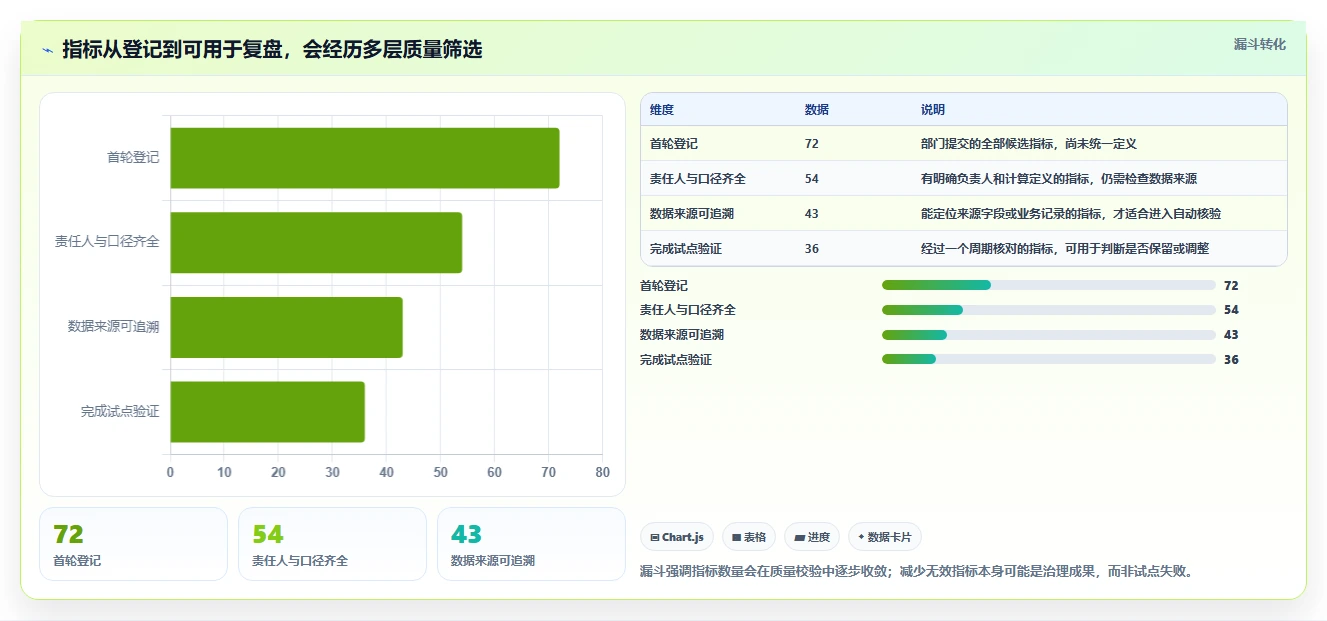Click the 漏斗转化 tag
Screen dimensions: 1327x621
[1259, 45]
